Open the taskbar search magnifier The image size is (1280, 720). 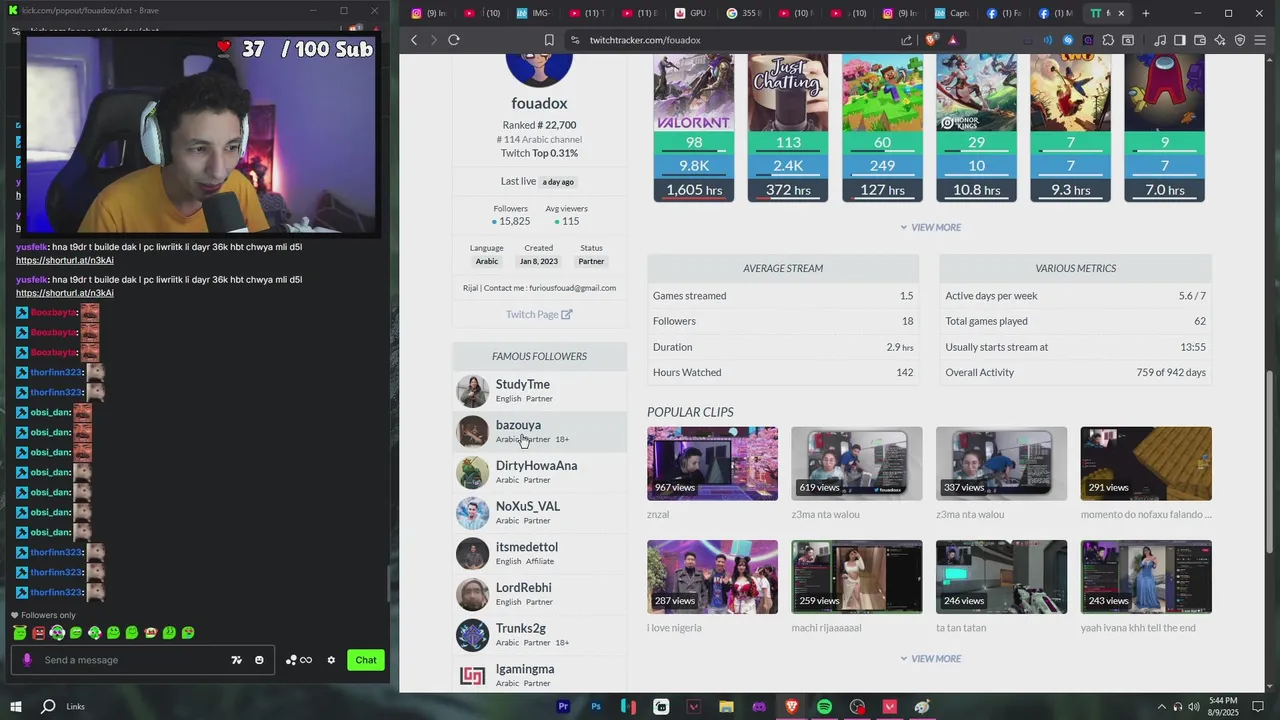pyautogui.click(x=48, y=706)
